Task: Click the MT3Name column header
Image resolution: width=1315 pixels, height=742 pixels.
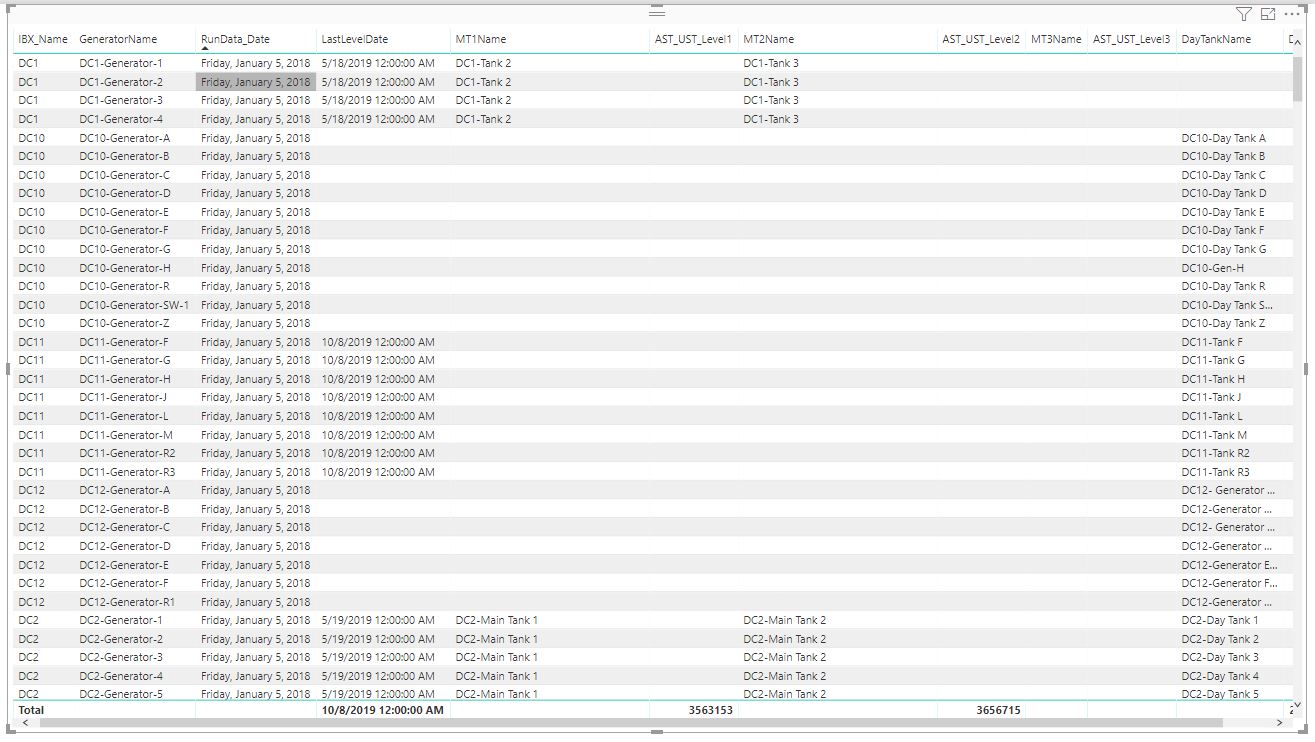Action: tap(1056, 39)
